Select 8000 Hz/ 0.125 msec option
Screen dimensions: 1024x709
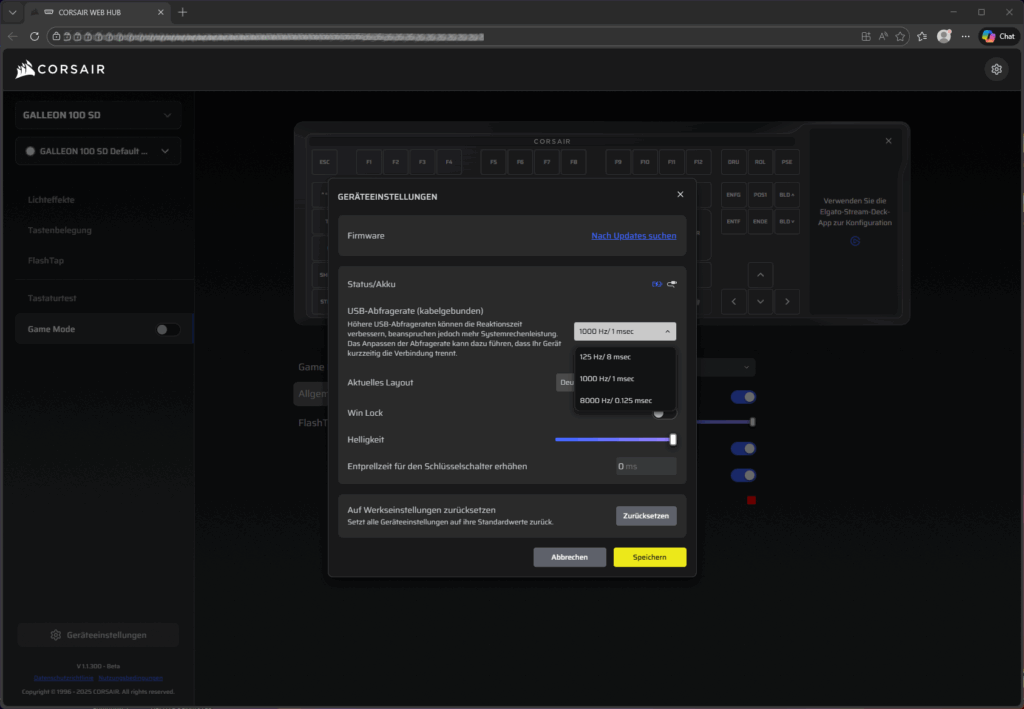(x=615, y=400)
